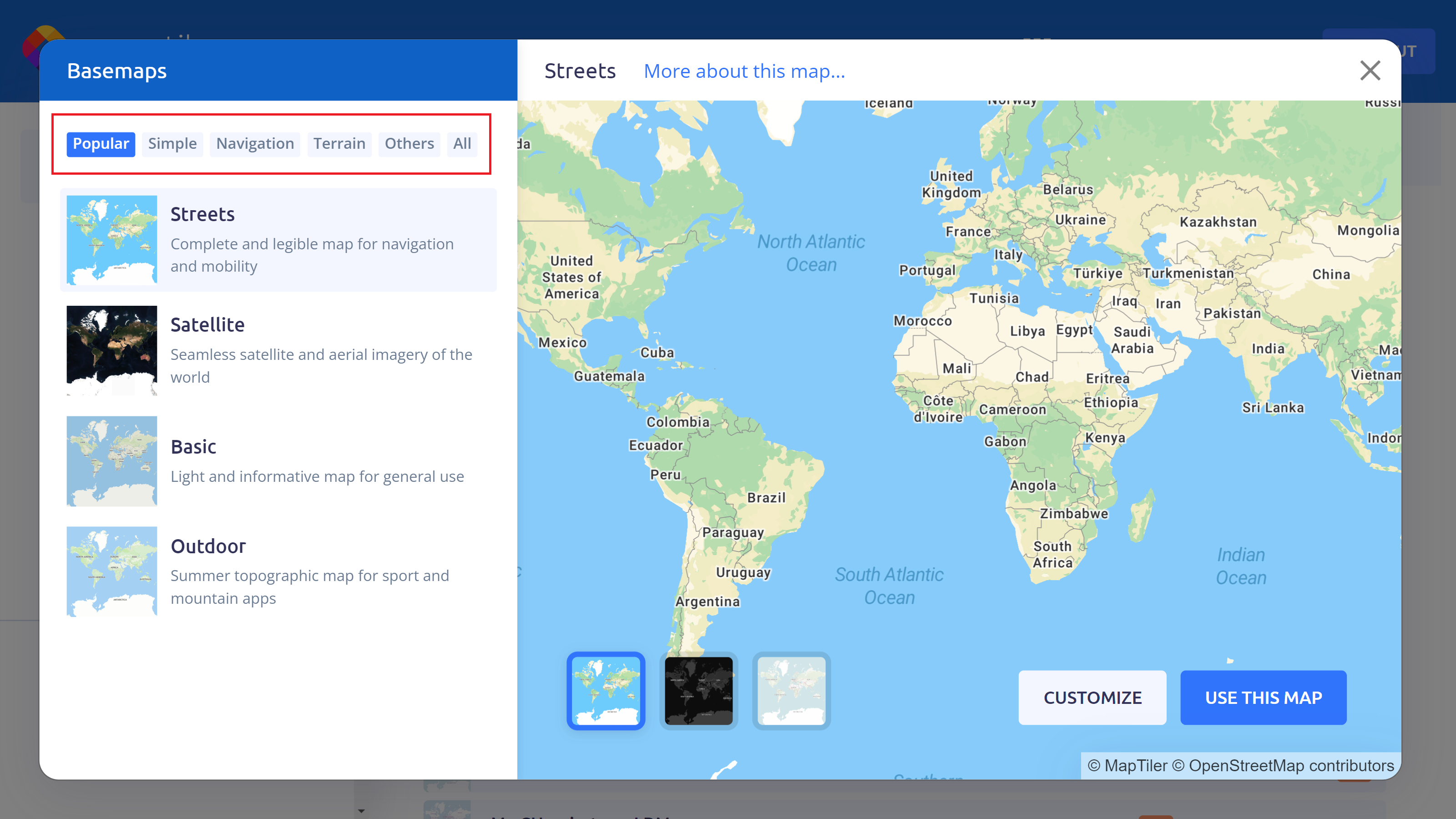Select the default Streets map style swatch
The image size is (1456, 819).
(x=605, y=689)
